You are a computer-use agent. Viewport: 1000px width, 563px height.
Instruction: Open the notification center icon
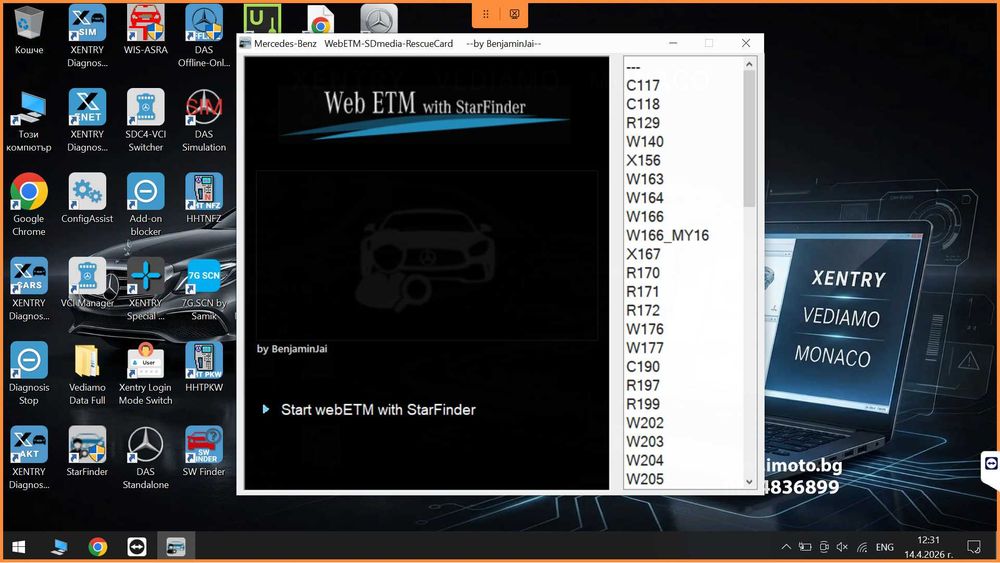tap(974, 547)
